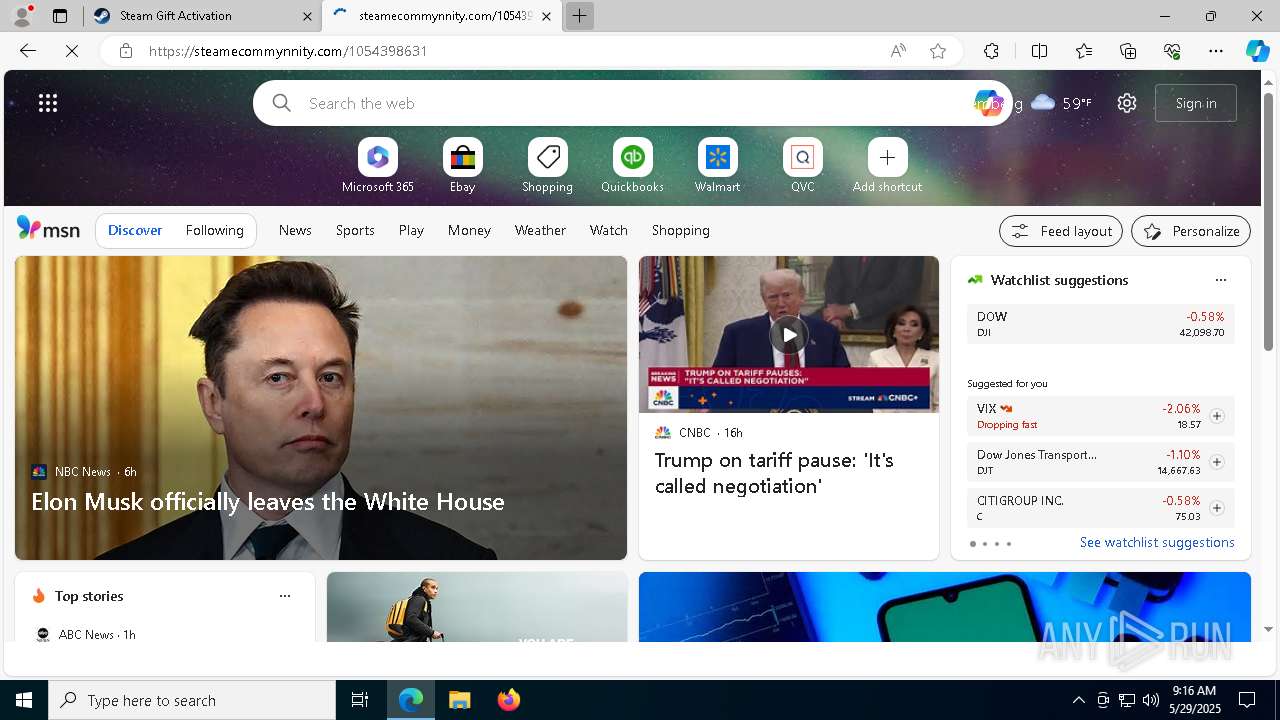Open Task View on the taskbar

(360, 700)
